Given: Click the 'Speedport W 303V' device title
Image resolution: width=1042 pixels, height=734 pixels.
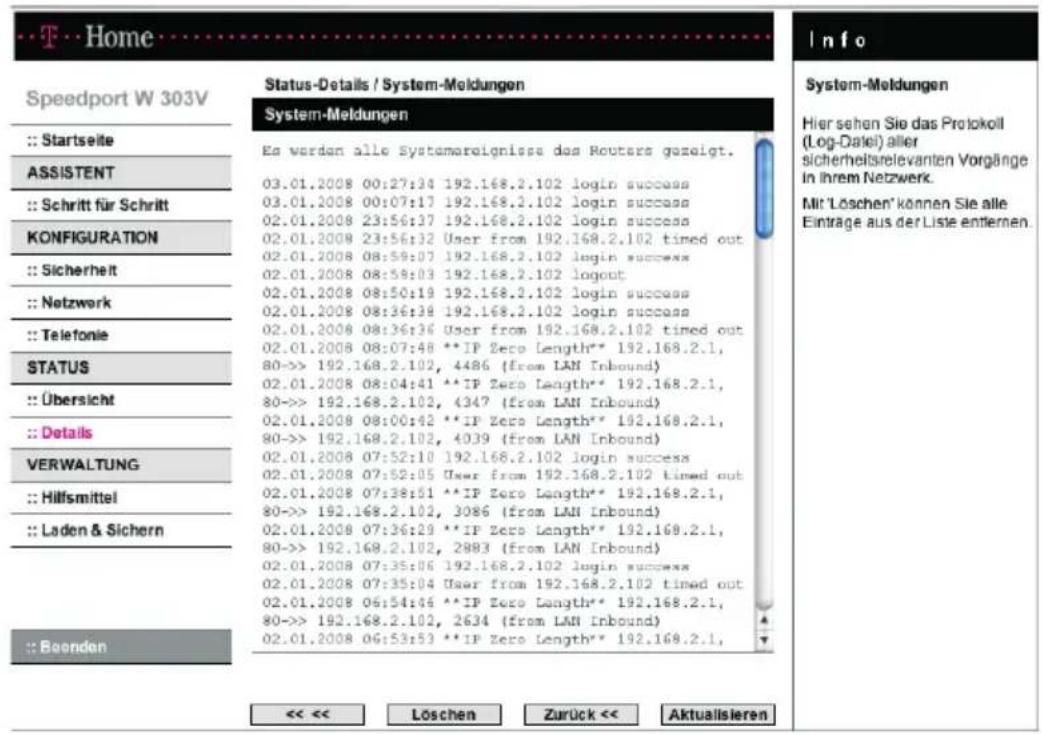Looking at the screenshot, I should [x=117, y=98].
